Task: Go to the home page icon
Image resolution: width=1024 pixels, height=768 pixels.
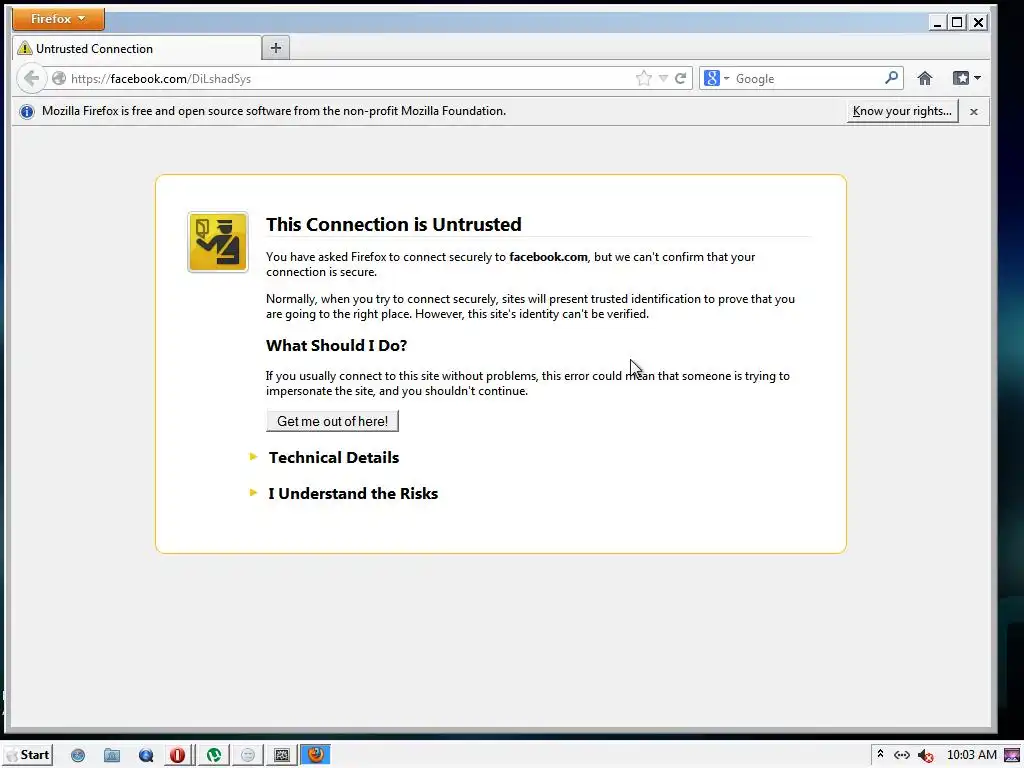Action: point(925,78)
